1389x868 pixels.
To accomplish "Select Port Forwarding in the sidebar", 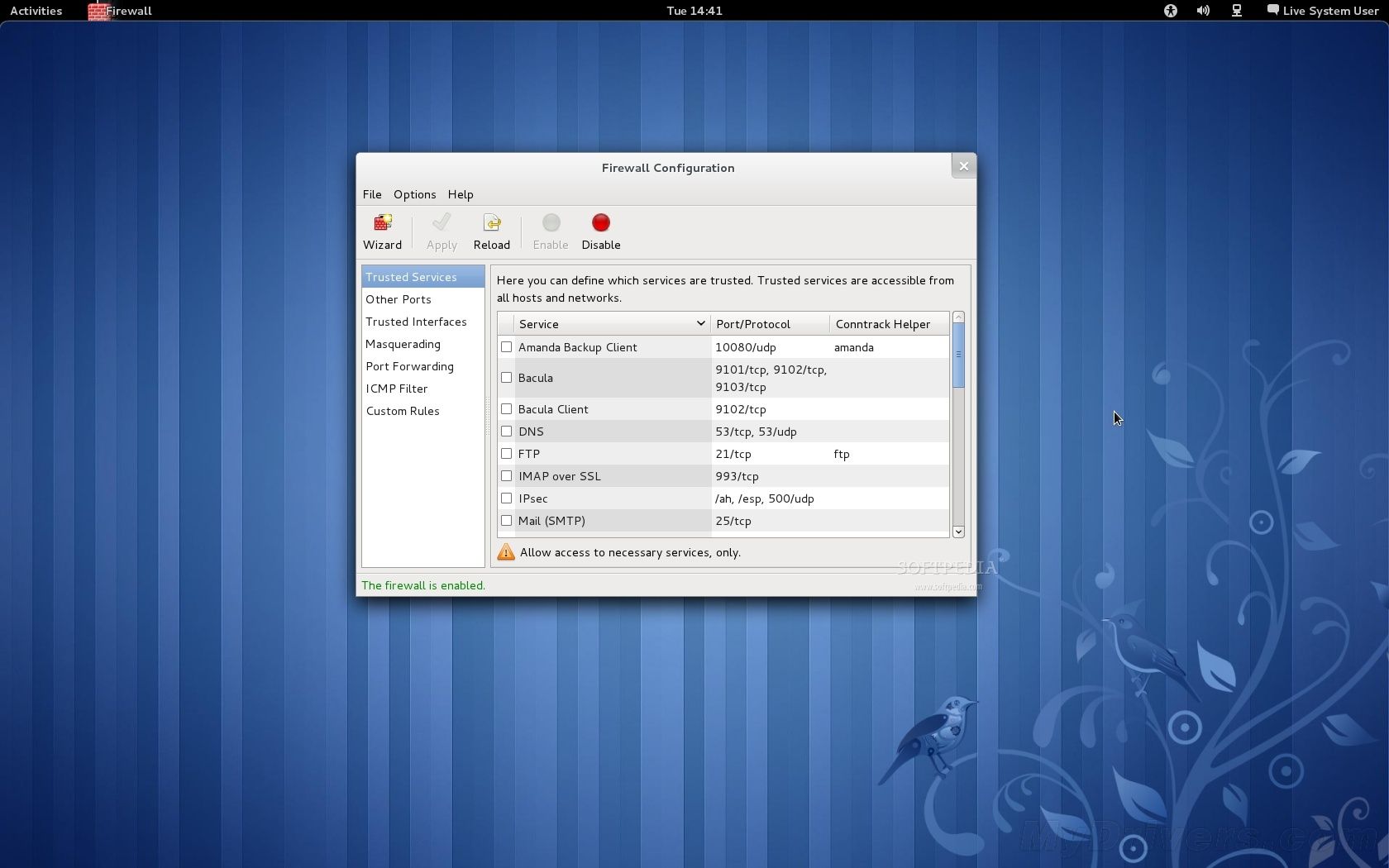I will tap(409, 366).
